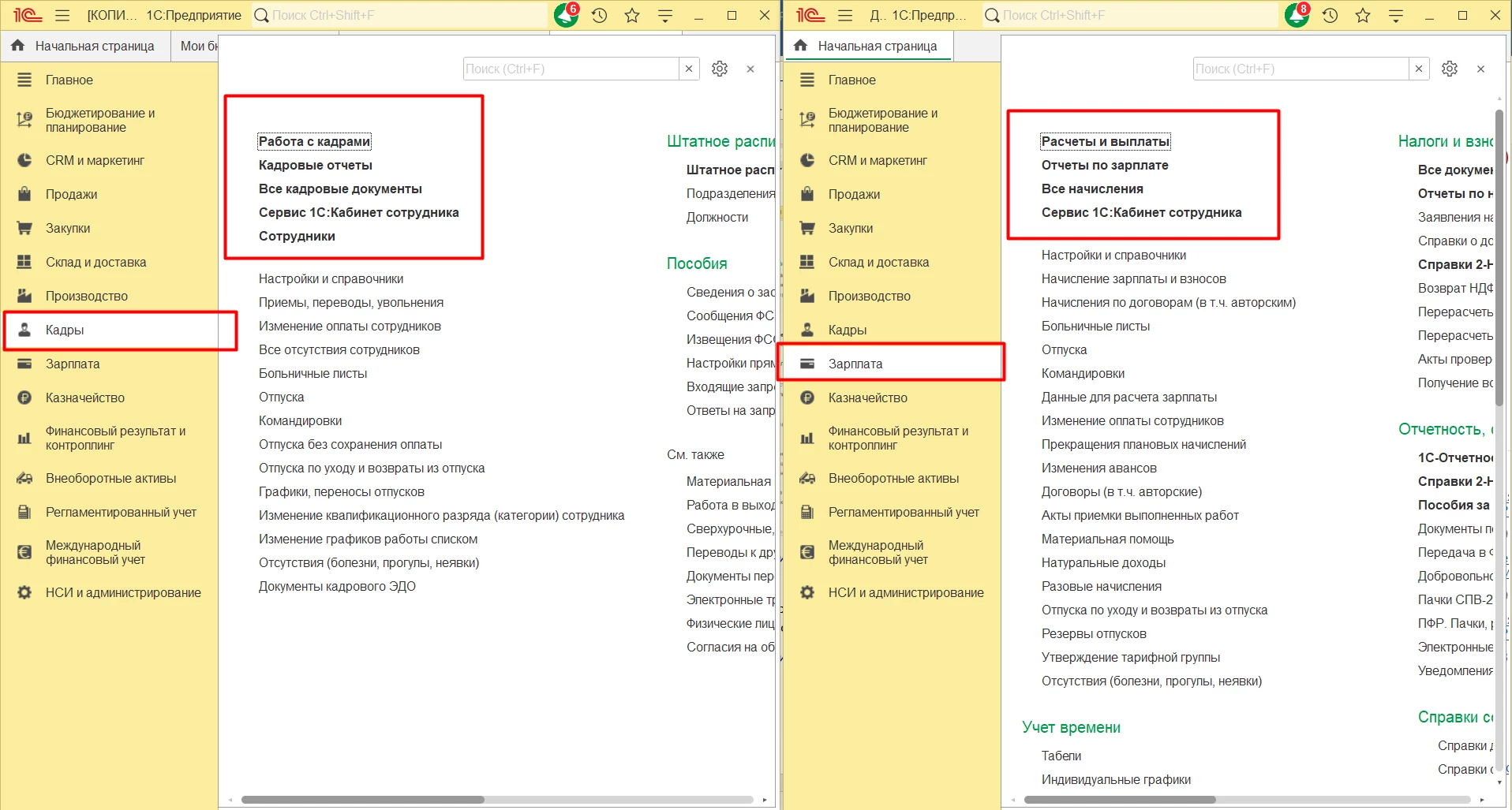Select Кадры section in left window sidebar
This screenshot has width=1512, height=810.
tap(110, 330)
